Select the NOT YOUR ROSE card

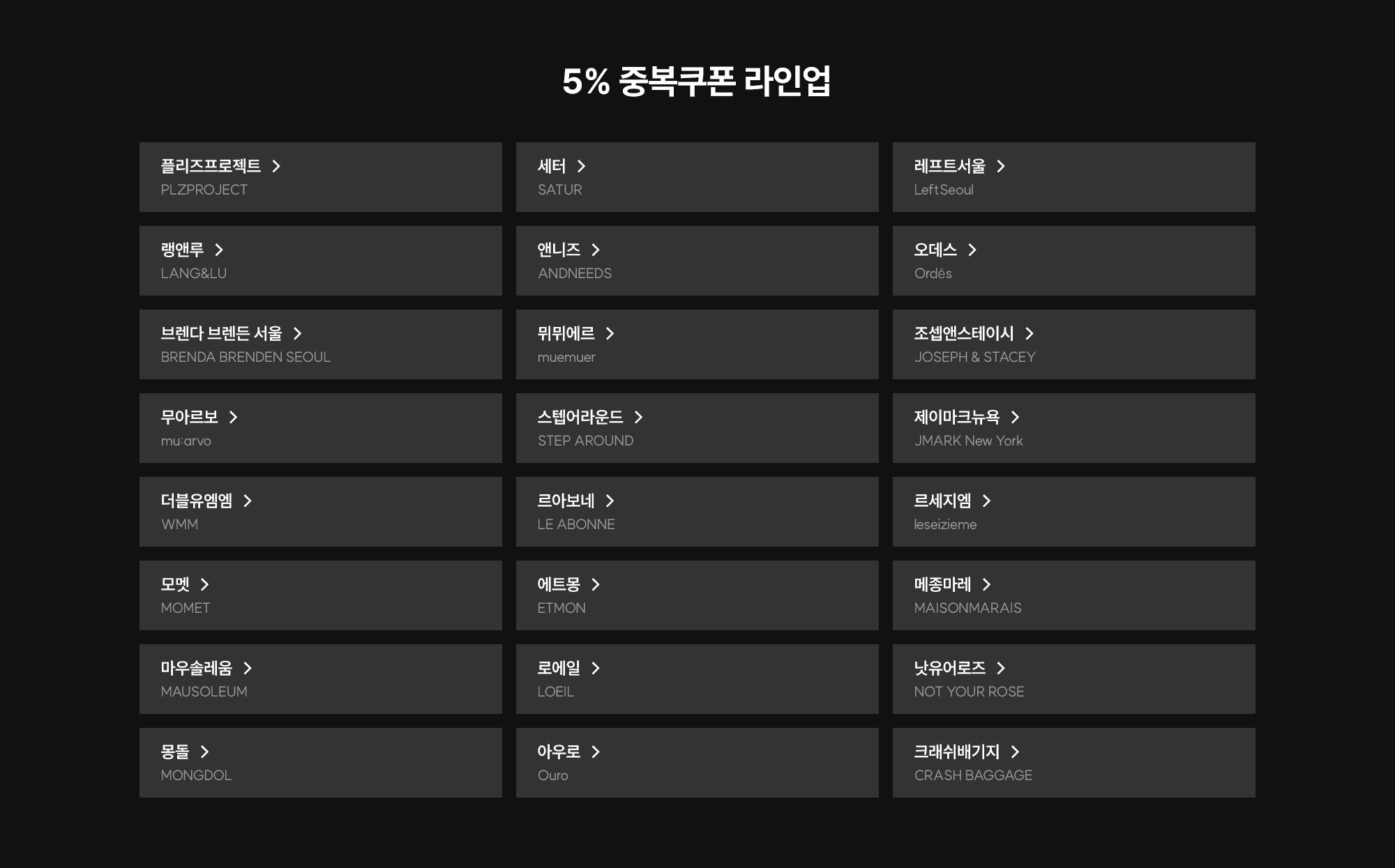(1073, 679)
